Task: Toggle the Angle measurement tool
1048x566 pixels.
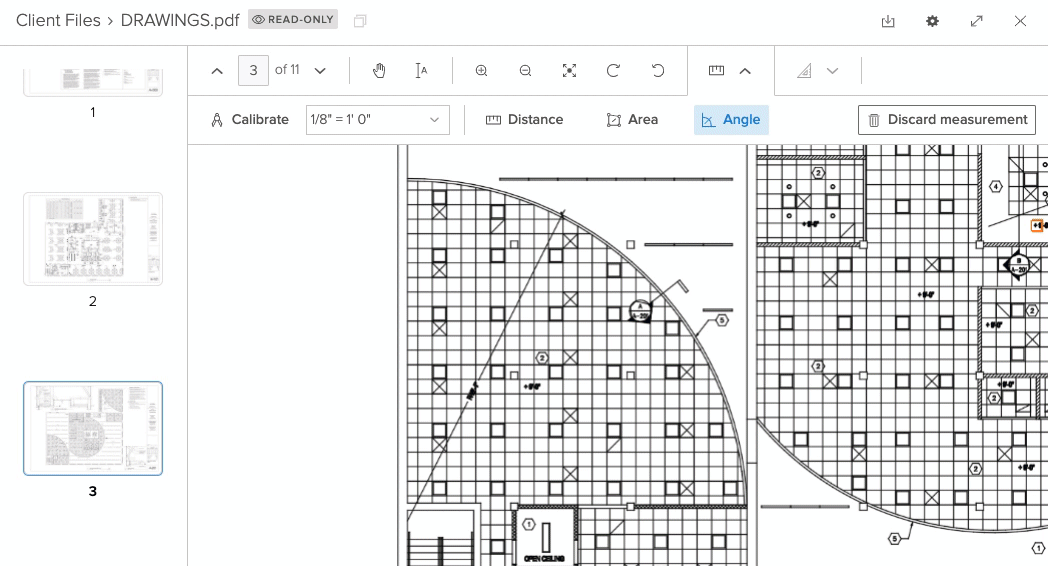Action: (x=731, y=120)
